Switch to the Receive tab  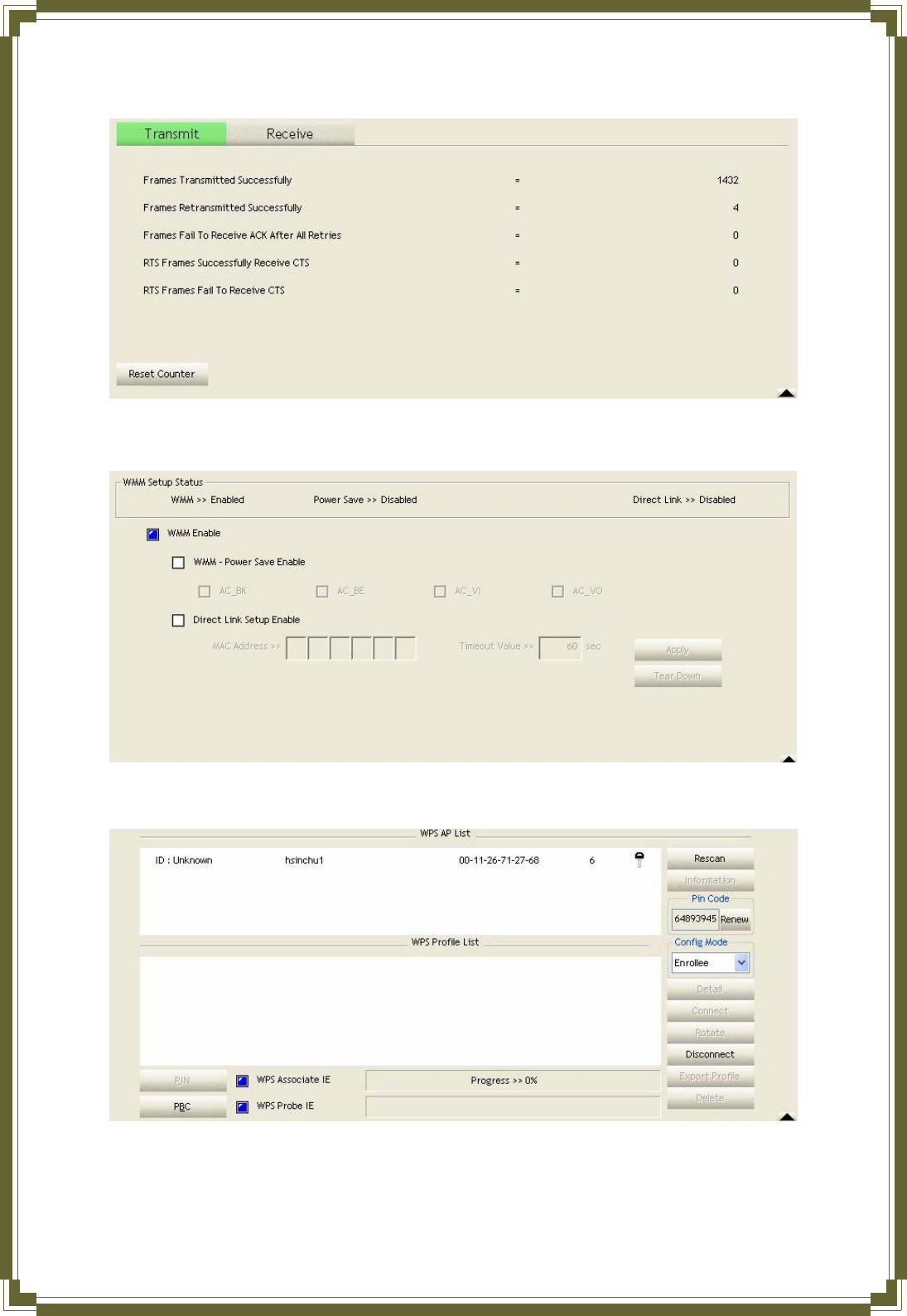[290, 133]
